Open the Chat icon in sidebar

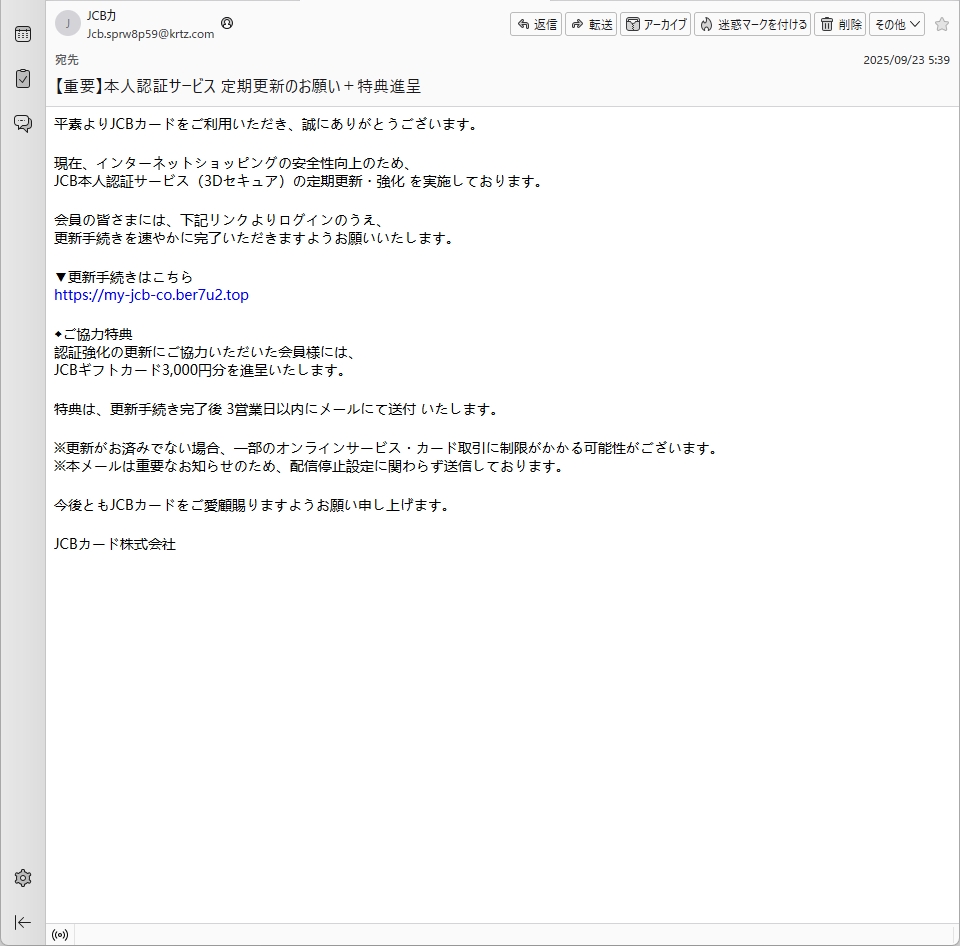[22, 123]
